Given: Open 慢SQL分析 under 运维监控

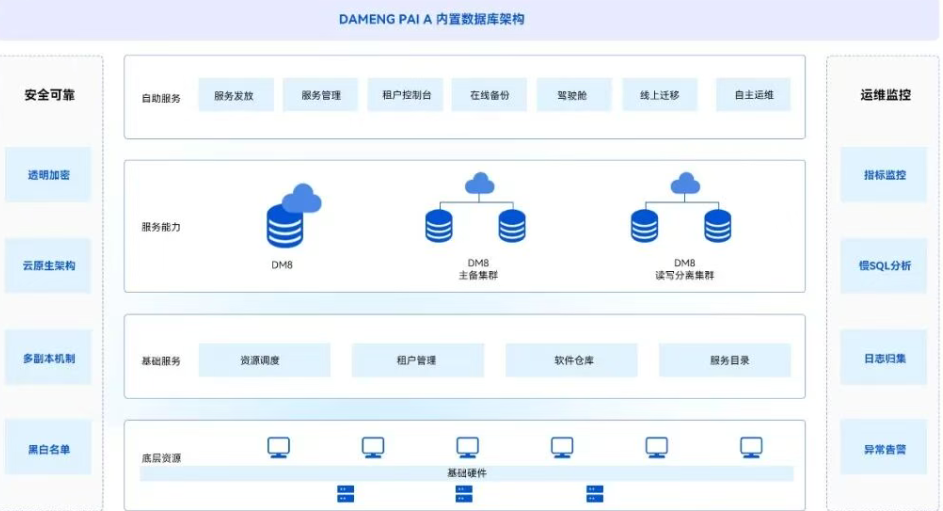Looking at the screenshot, I should coord(884,266).
